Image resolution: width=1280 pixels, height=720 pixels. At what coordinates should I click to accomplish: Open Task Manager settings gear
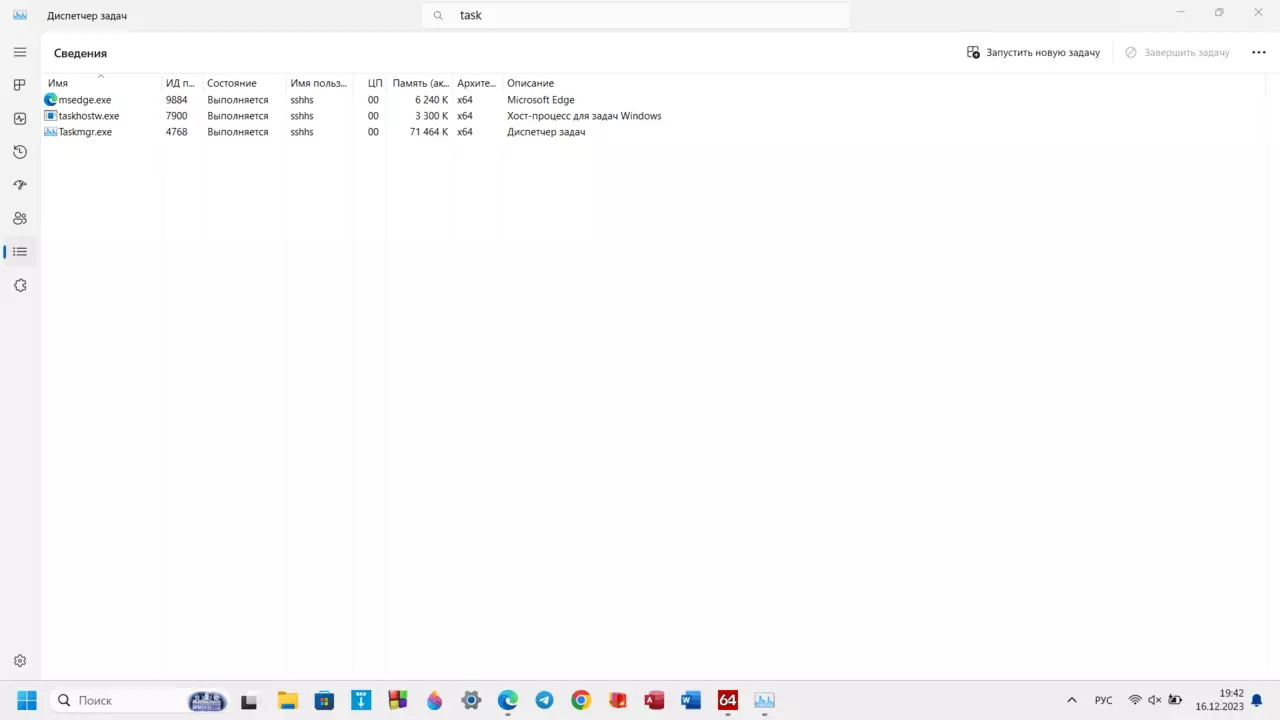[x=20, y=661]
